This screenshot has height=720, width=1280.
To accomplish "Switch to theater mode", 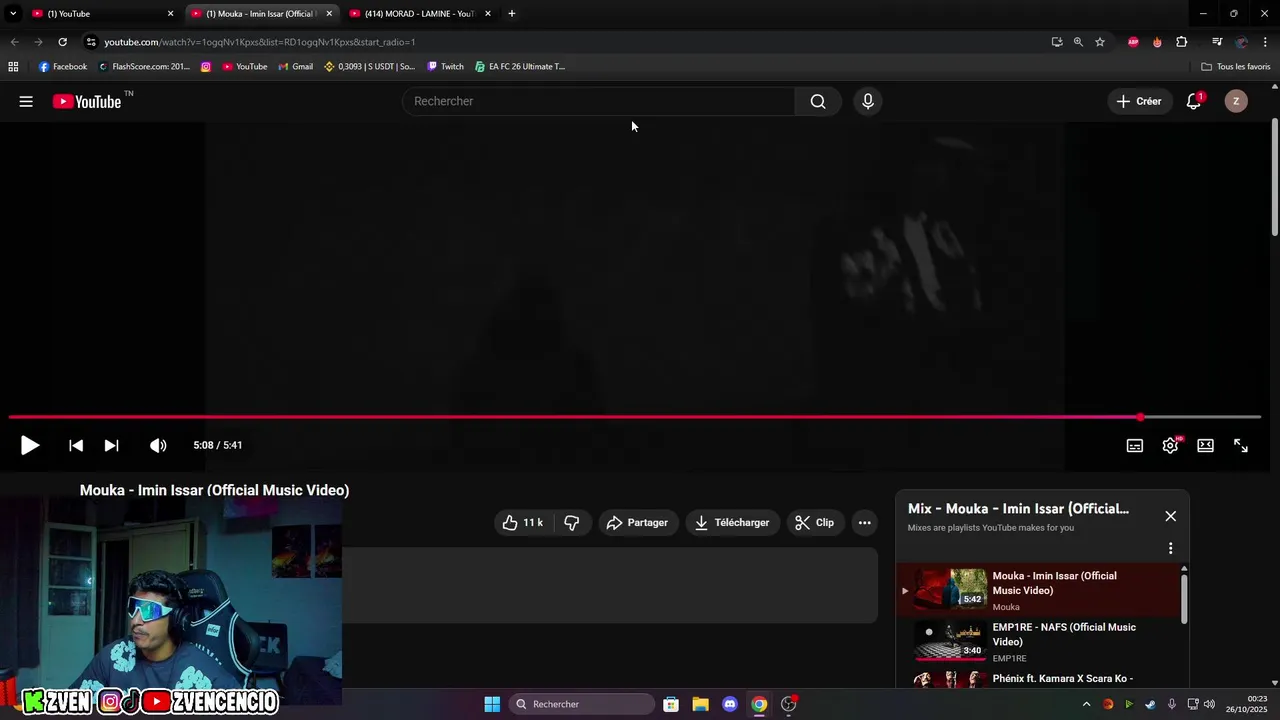I will tap(1206, 446).
